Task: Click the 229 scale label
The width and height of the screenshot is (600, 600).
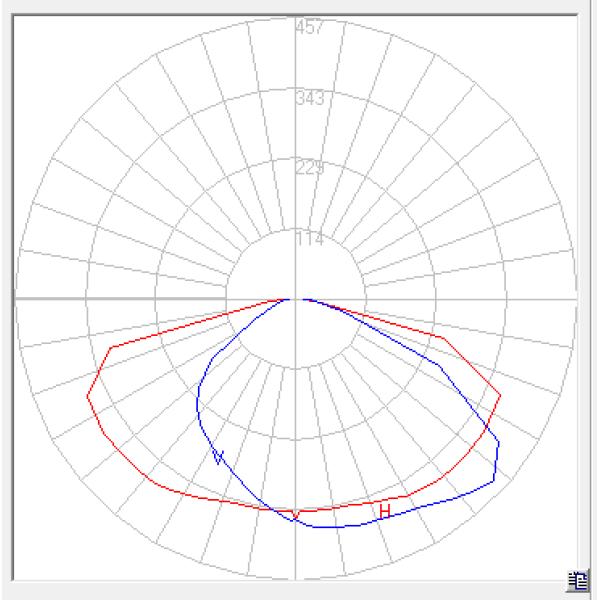Action: [309, 168]
